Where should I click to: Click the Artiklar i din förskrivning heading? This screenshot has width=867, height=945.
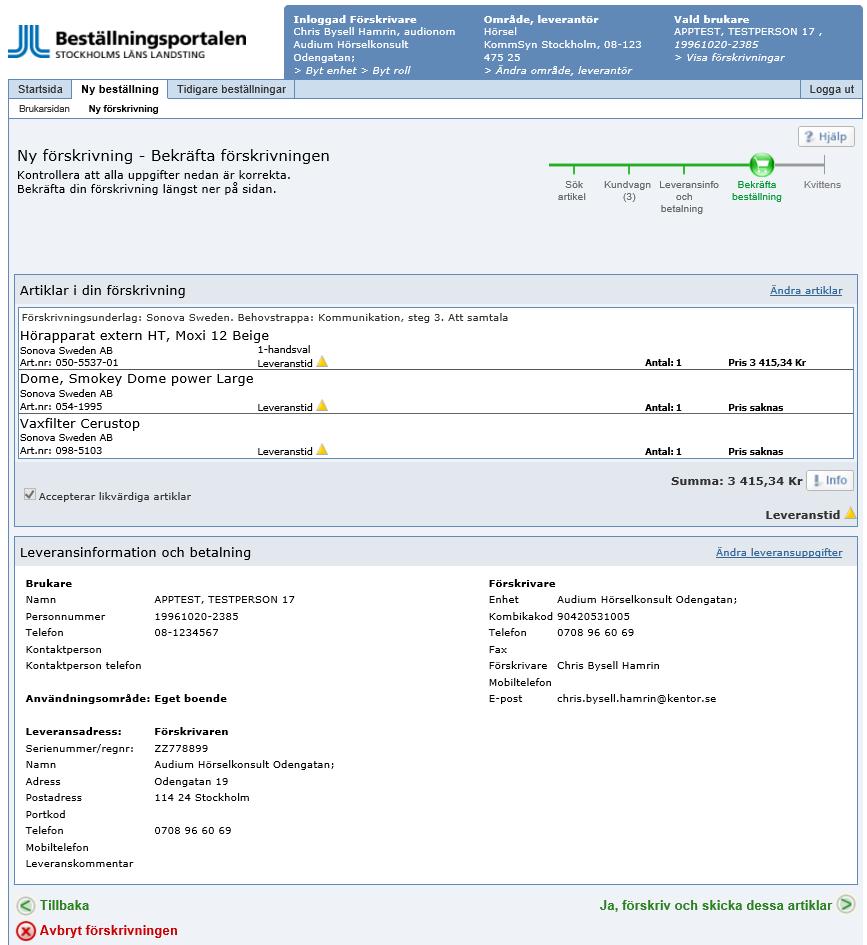click(102, 290)
